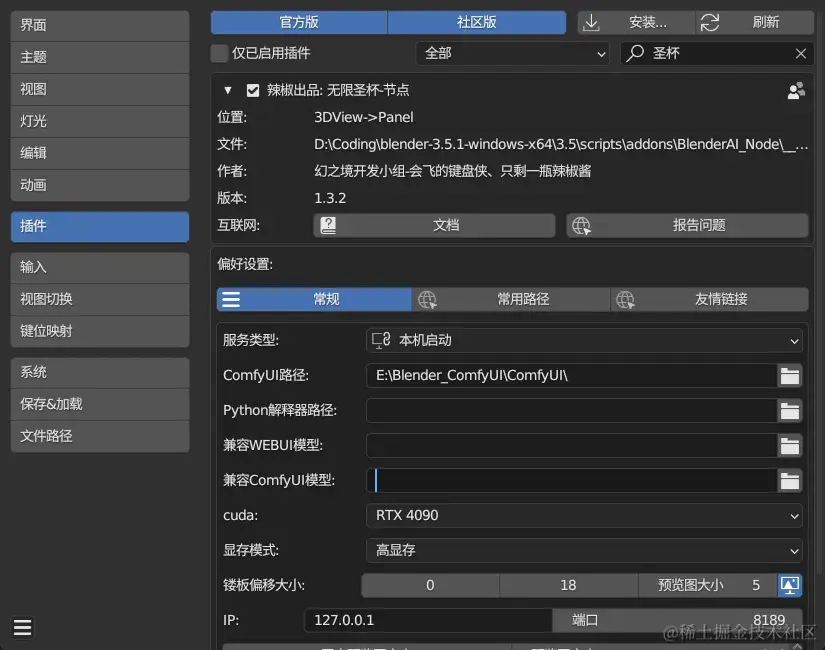Click the 报告问题 button
The width and height of the screenshot is (825, 650).
[687, 226]
